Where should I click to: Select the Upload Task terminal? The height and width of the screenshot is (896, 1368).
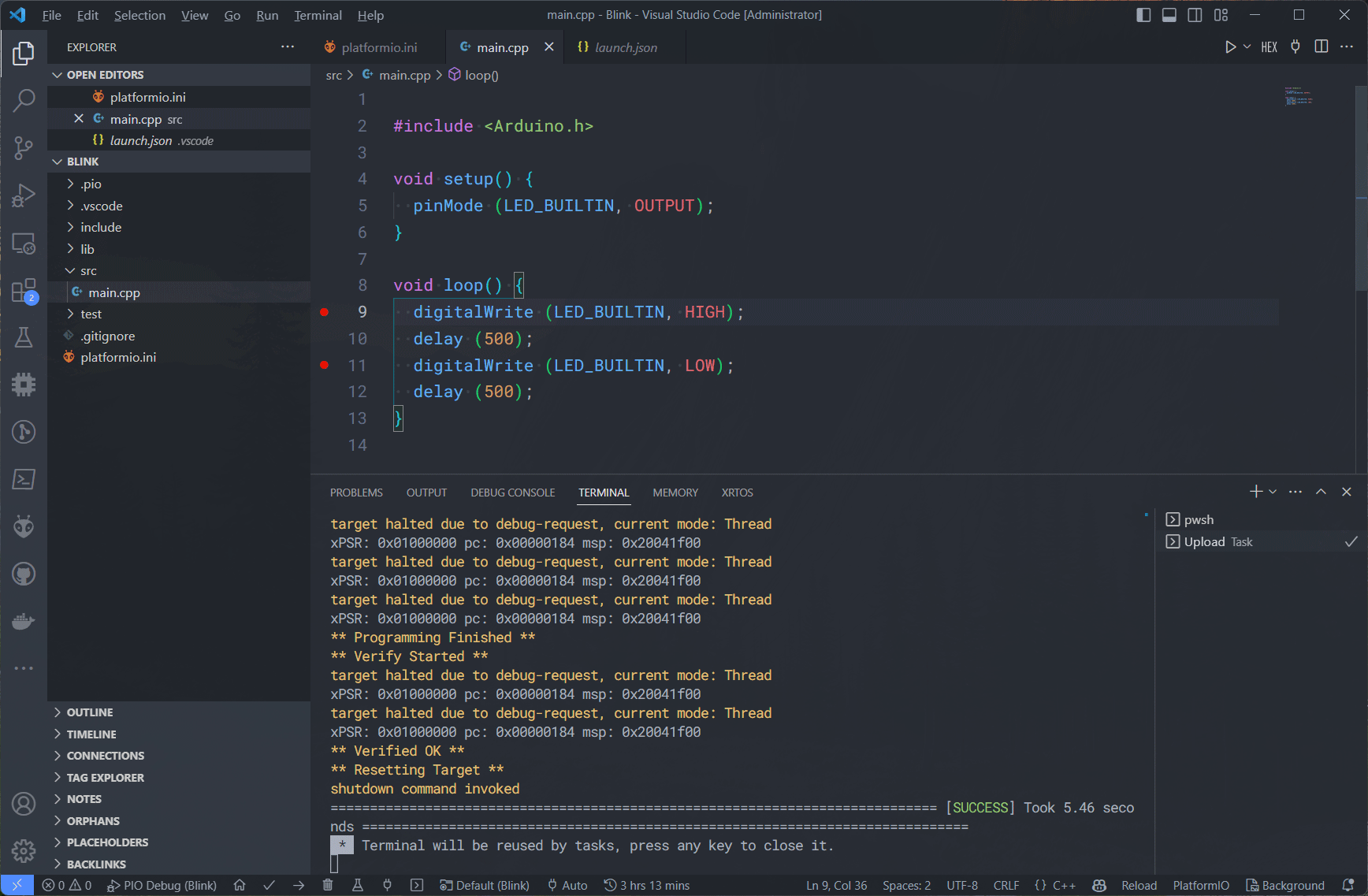[x=1262, y=541]
